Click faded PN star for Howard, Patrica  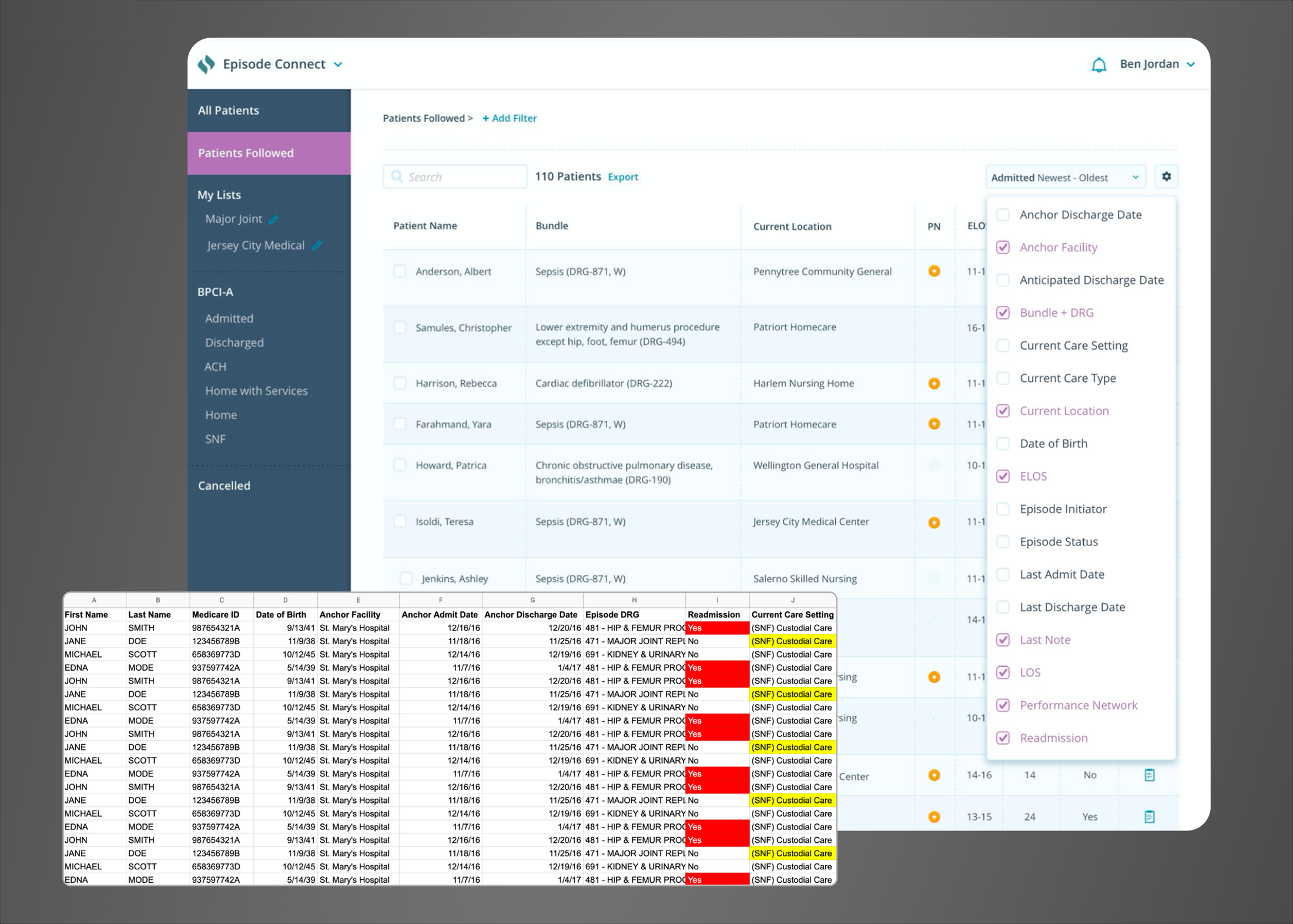(934, 466)
